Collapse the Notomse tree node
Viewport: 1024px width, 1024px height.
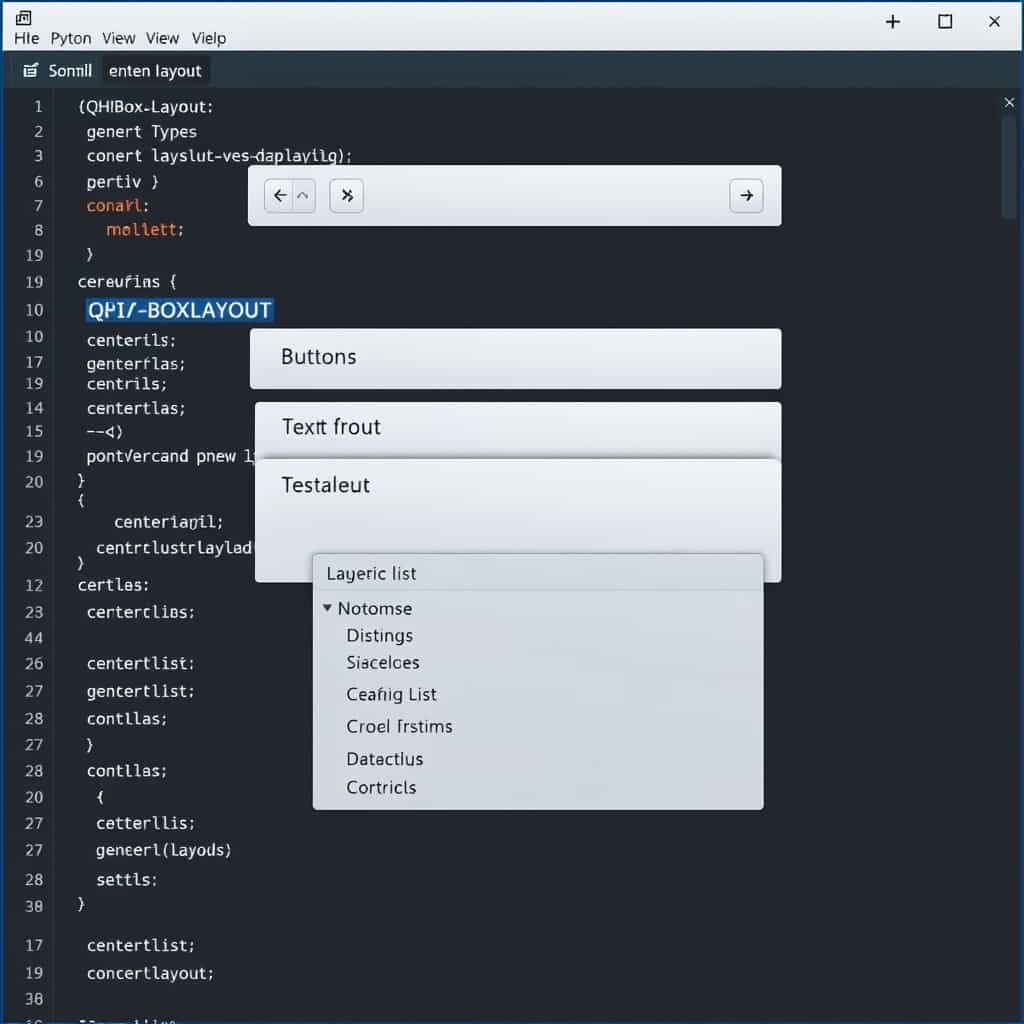pos(327,608)
